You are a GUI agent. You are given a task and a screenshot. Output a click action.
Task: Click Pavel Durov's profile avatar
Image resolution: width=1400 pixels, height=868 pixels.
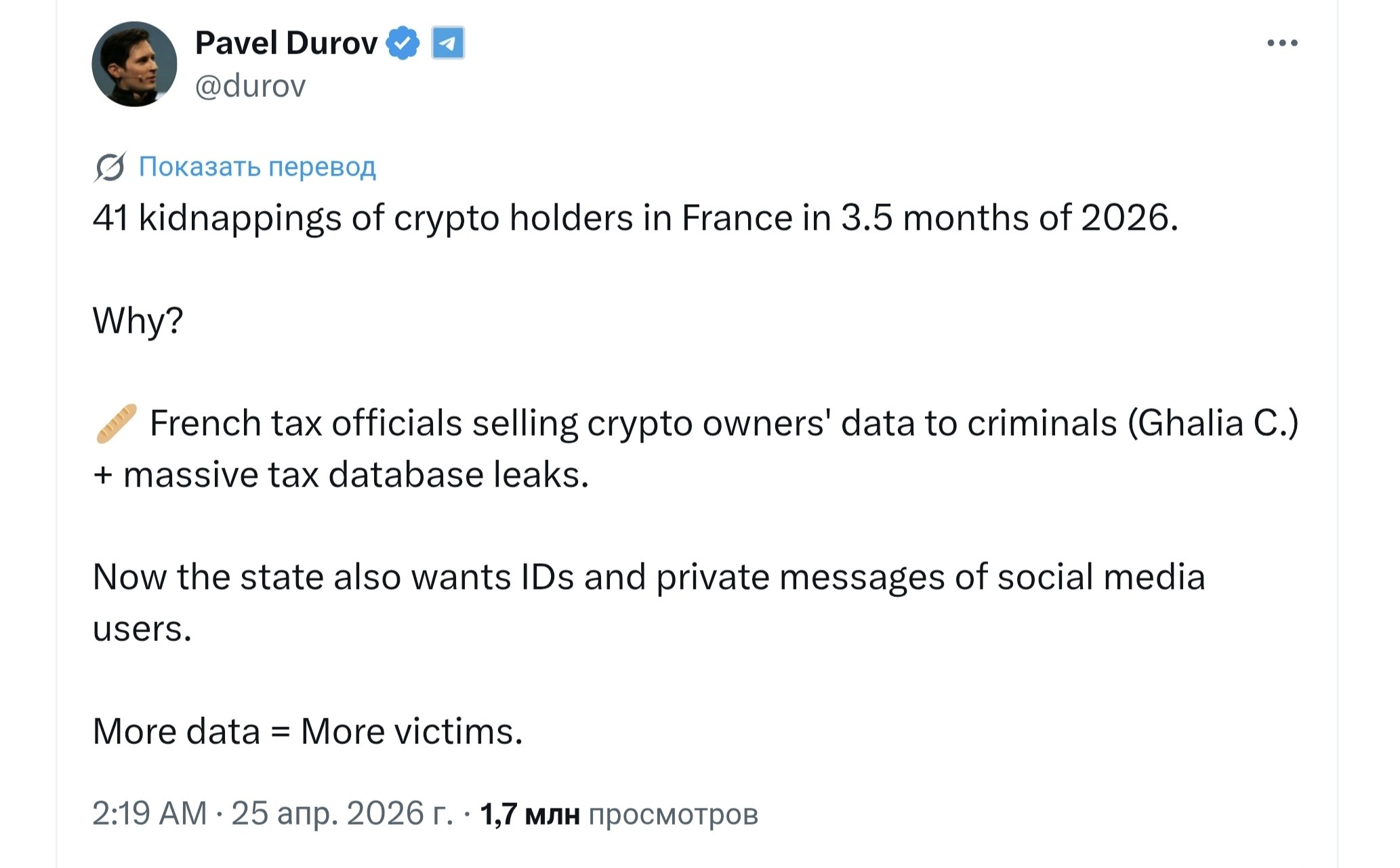coord(136,64)
